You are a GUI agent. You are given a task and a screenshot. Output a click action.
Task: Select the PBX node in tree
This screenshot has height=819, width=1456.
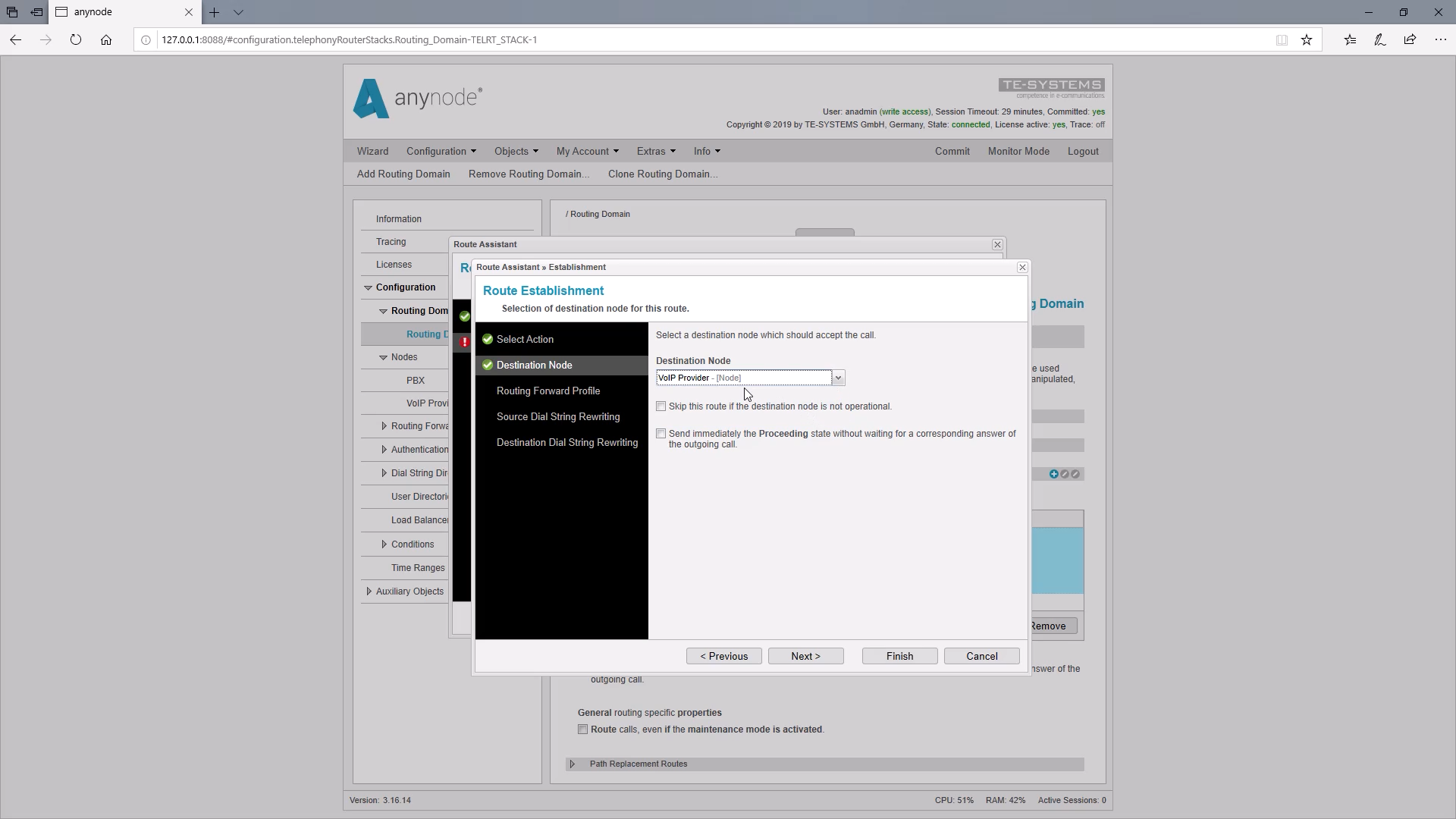(x=415, y=381)
